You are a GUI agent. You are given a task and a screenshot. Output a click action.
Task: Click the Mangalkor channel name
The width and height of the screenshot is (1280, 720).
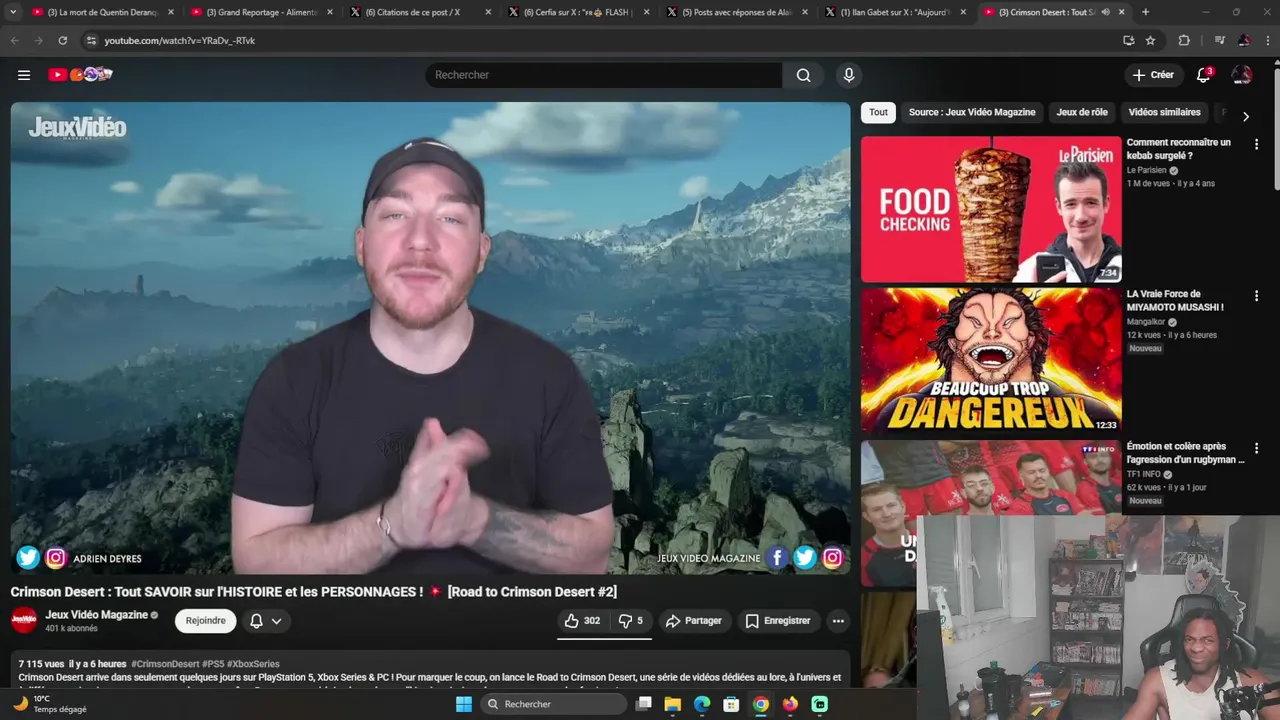click(x=1147, y=322)
